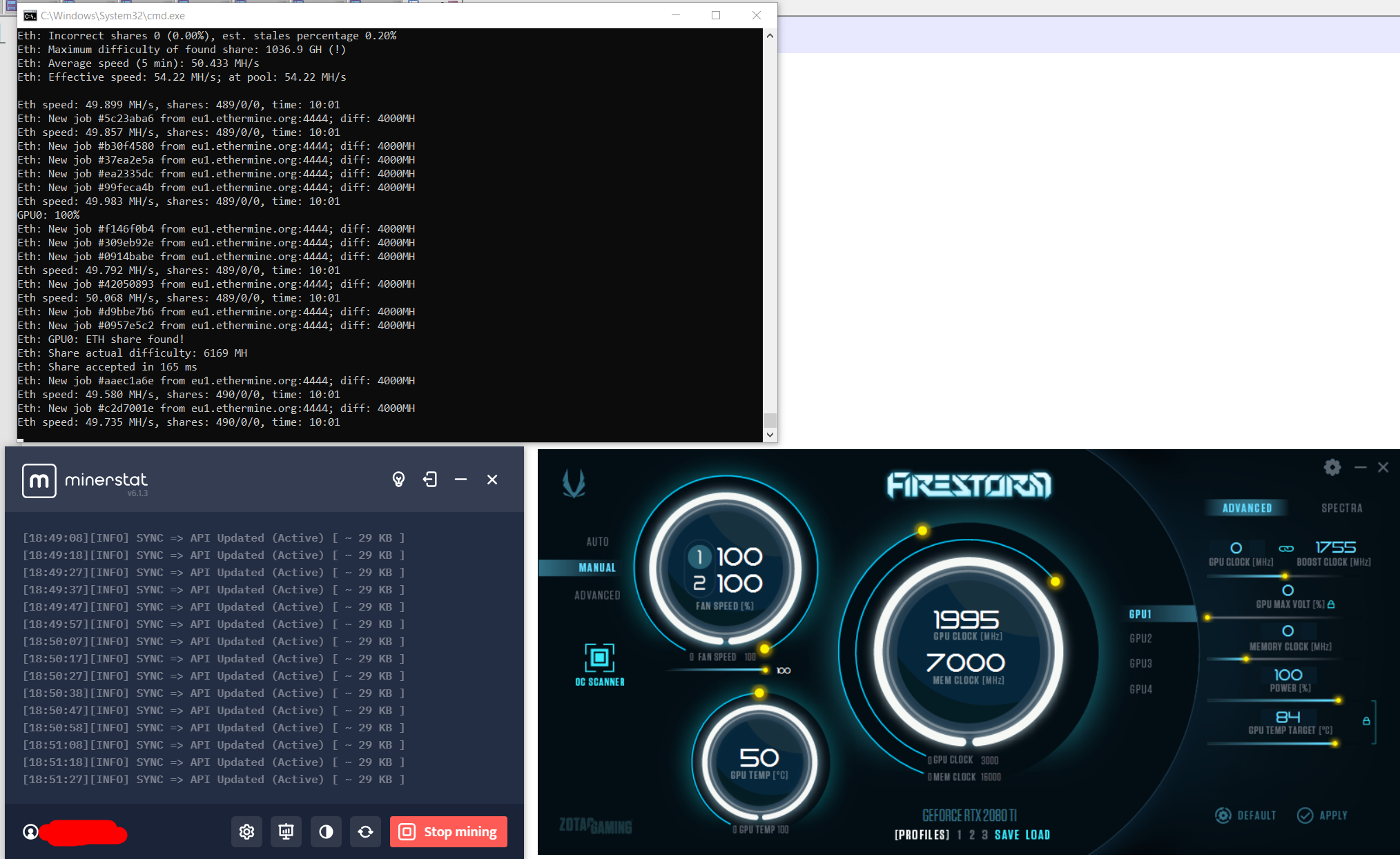Screen dimensions: 1400x859
Task: Click the minerstat user account icon
Action: click(30, 832)
